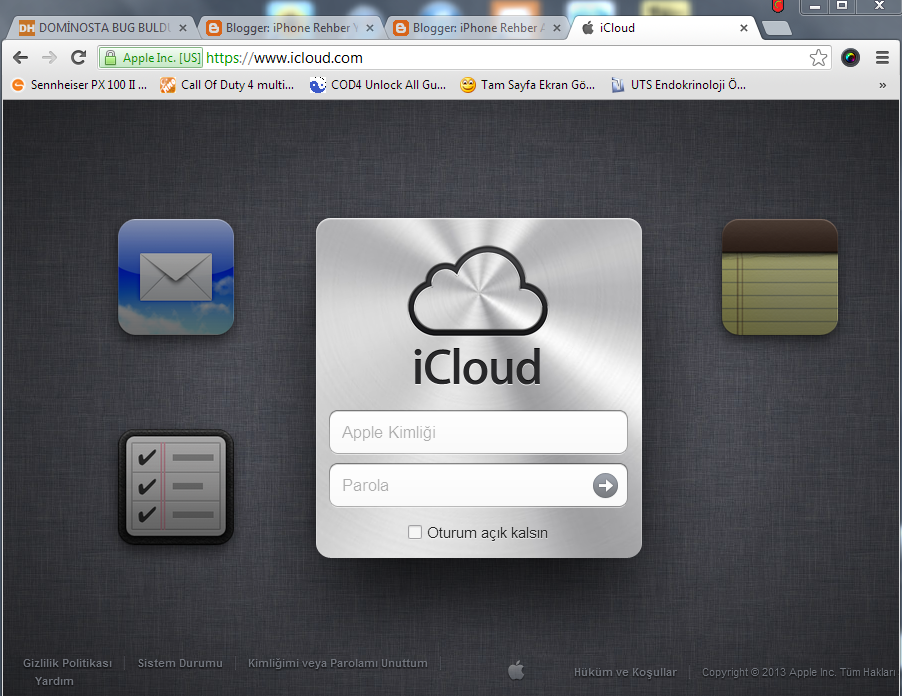Open the Reminders checklist icon
The width and height of the screenshot is (902, 696).
176,487
